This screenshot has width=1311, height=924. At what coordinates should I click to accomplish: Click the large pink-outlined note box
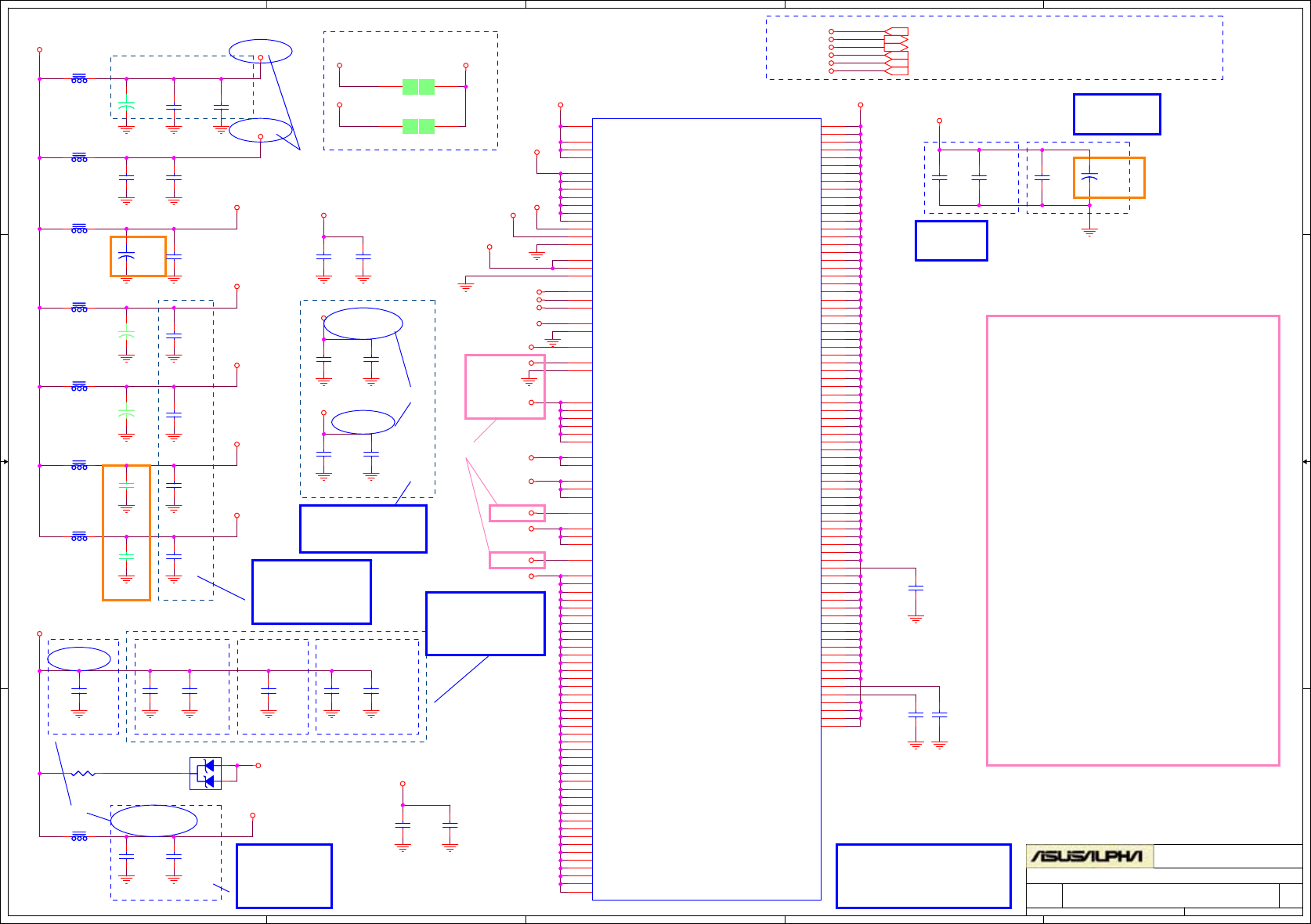[x=1132, y=540]
